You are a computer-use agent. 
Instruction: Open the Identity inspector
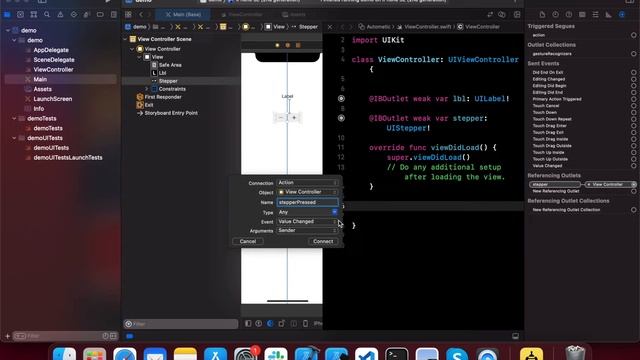tap(582, 15)
